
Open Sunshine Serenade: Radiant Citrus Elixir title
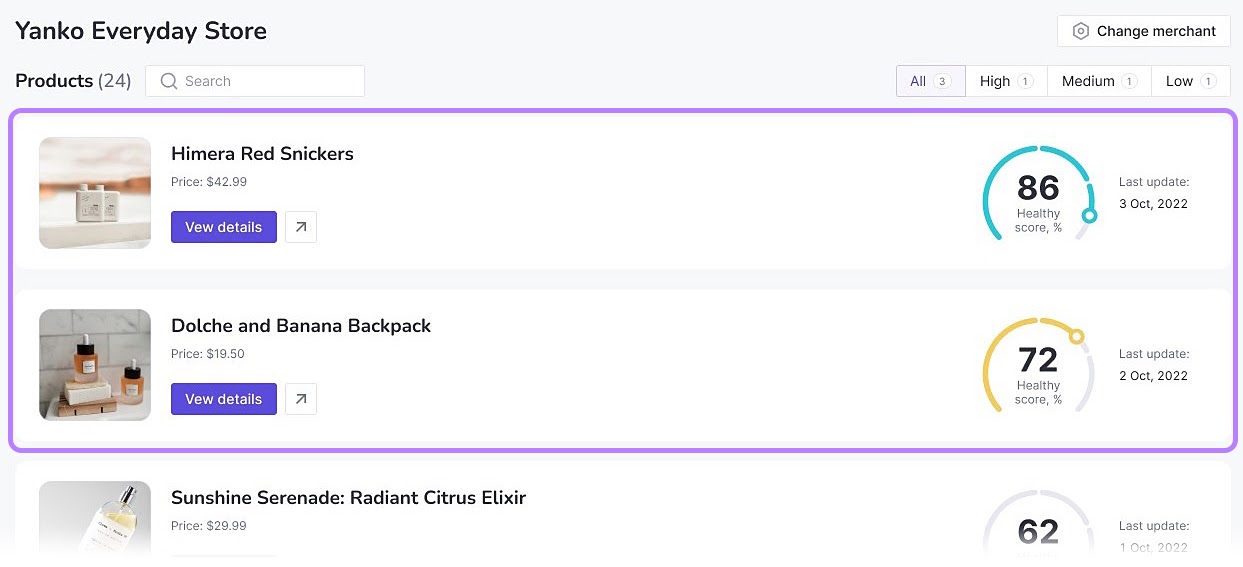(x=348, y=498)
